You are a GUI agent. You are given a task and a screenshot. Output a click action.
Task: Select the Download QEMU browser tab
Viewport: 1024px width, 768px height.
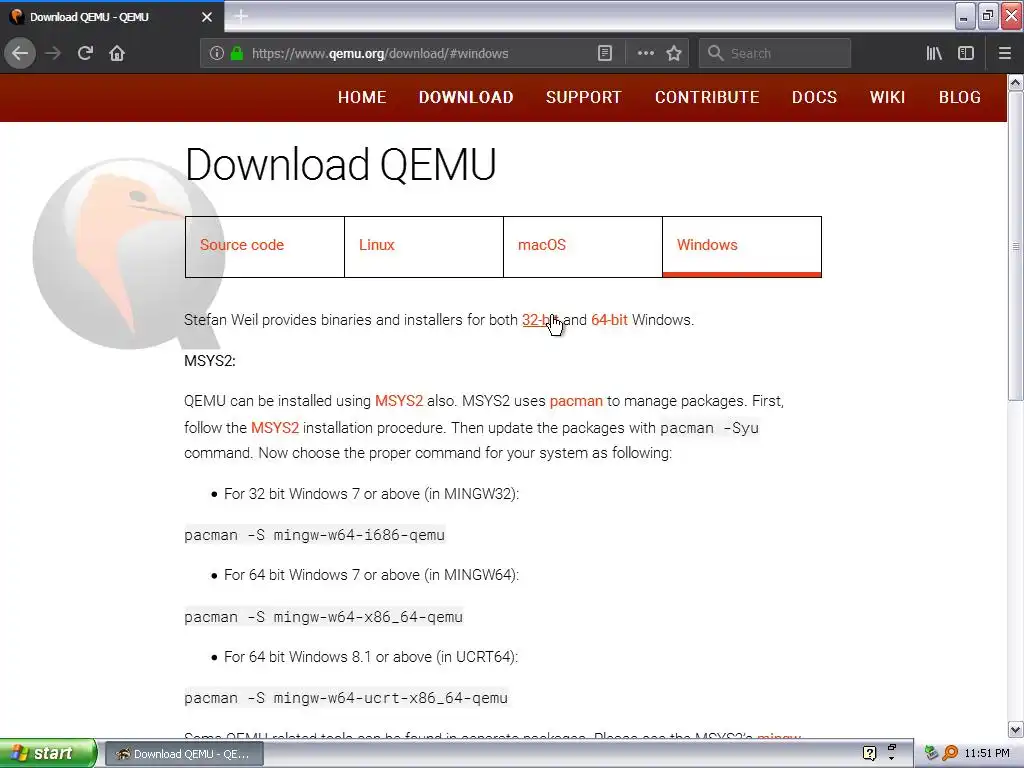[112, 17]
